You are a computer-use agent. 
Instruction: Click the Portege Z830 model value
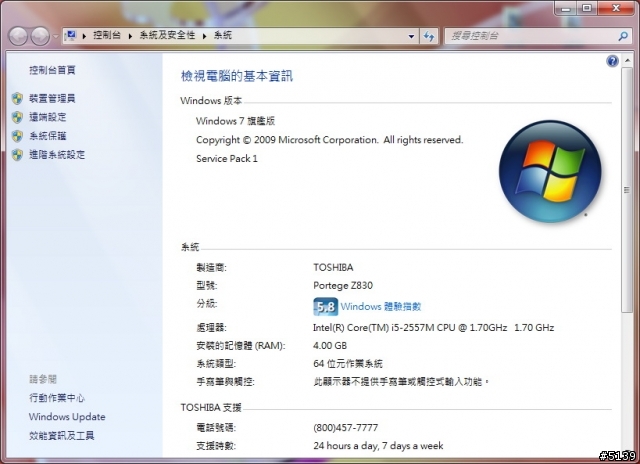click(343, 286)
